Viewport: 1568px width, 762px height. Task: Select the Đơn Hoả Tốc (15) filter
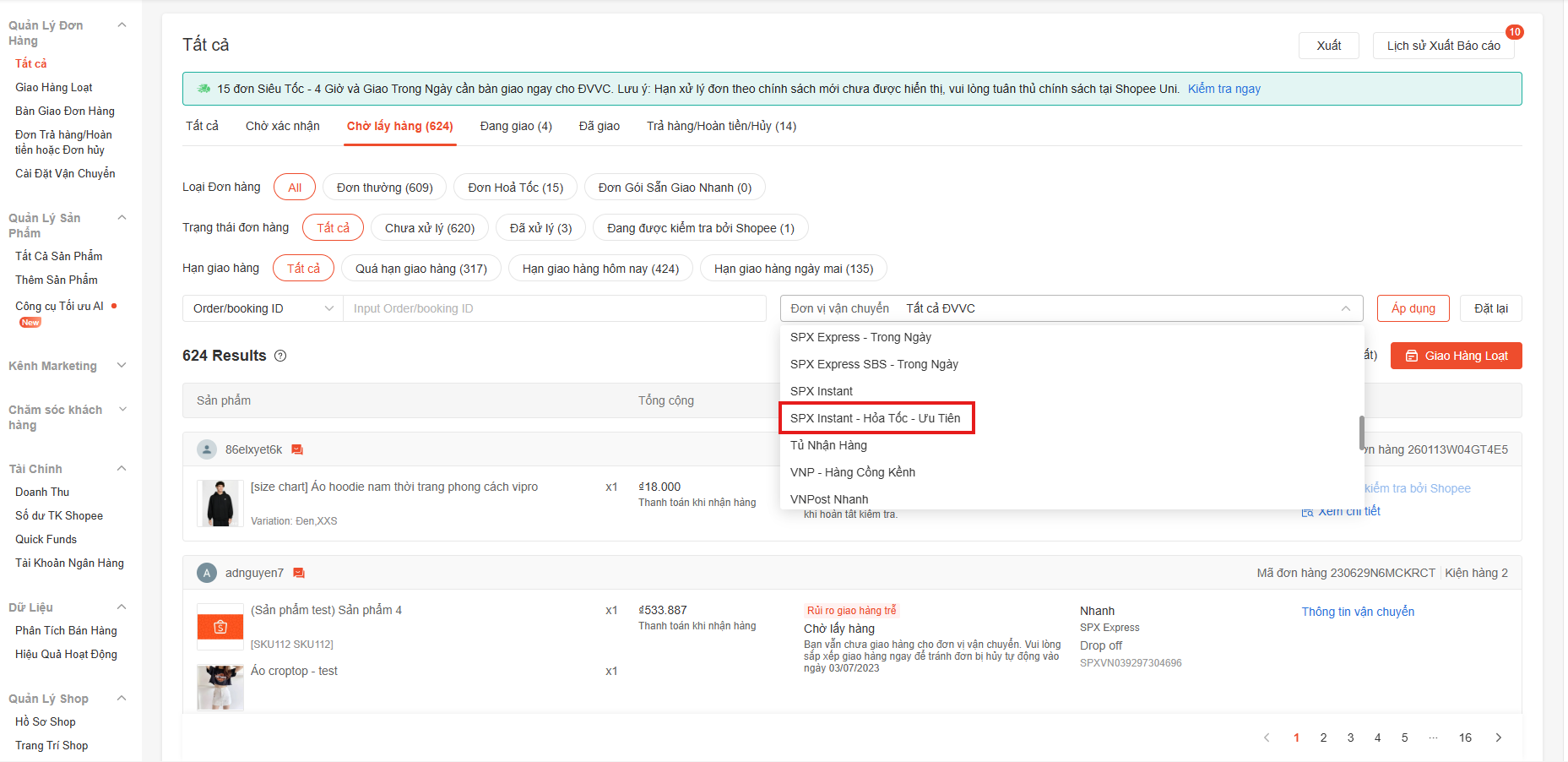click(515, 188)
